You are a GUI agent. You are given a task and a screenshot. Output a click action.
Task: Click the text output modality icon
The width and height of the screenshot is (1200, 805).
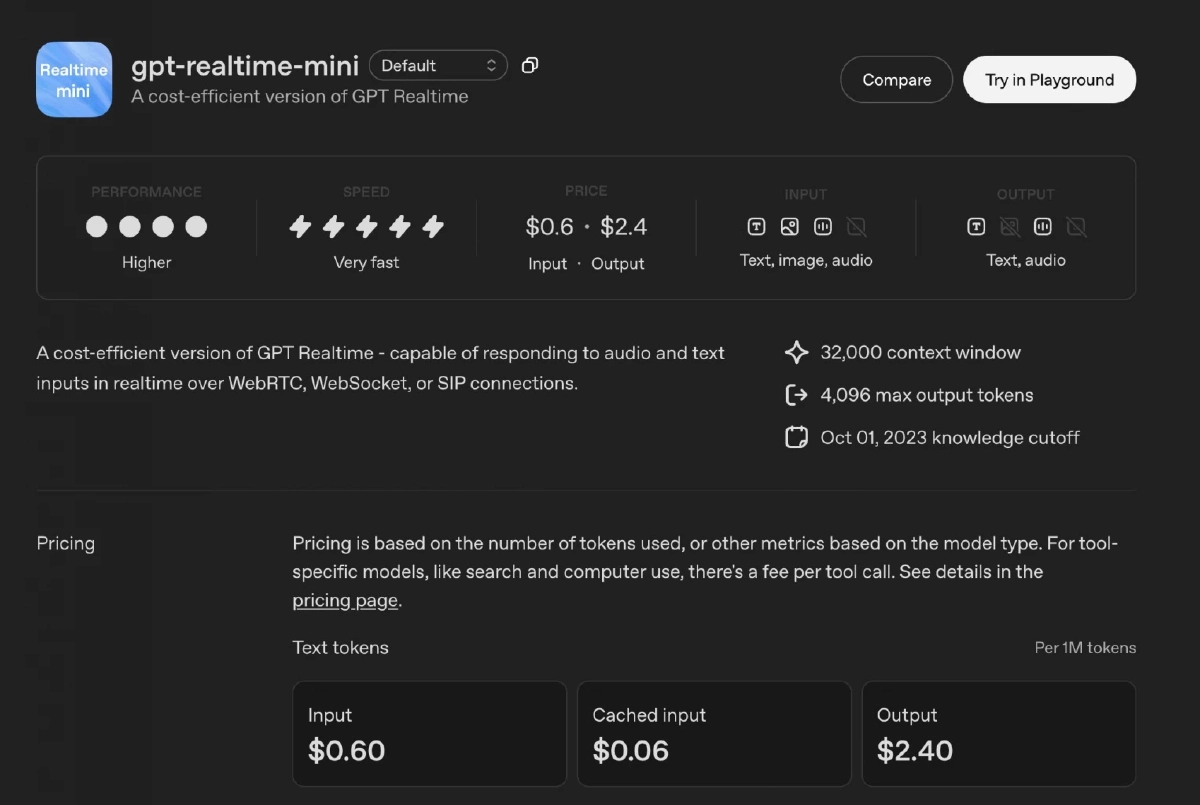click(x=976, y=227)
